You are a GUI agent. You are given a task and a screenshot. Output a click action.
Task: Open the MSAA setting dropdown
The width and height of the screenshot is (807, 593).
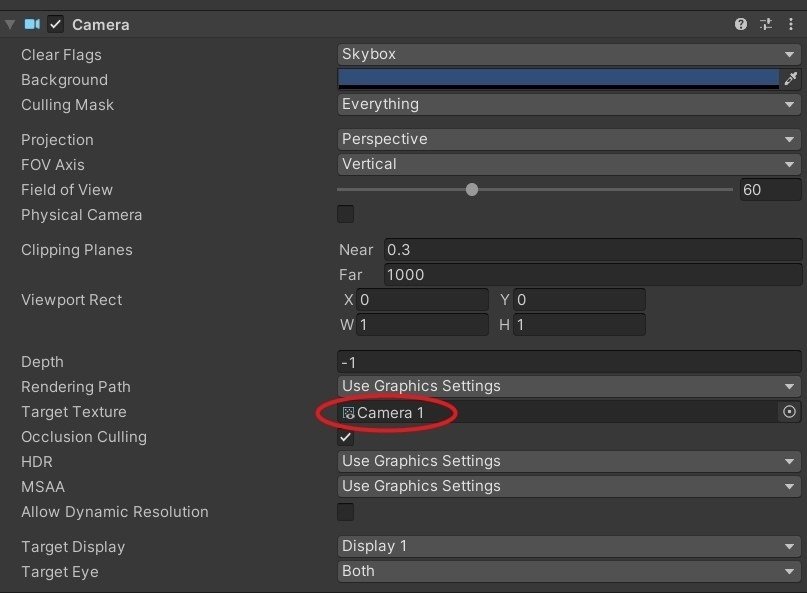pos(569,486)
